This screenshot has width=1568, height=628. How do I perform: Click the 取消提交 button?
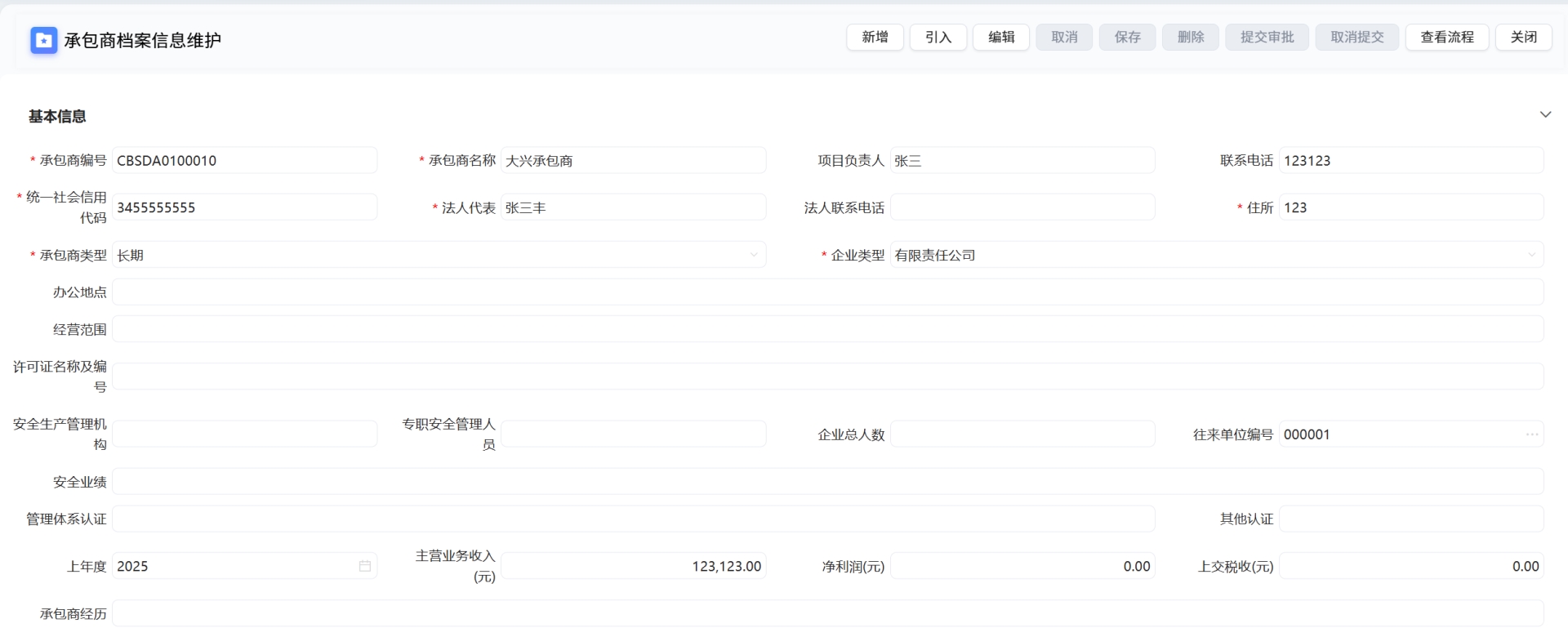pos(1357,37)
